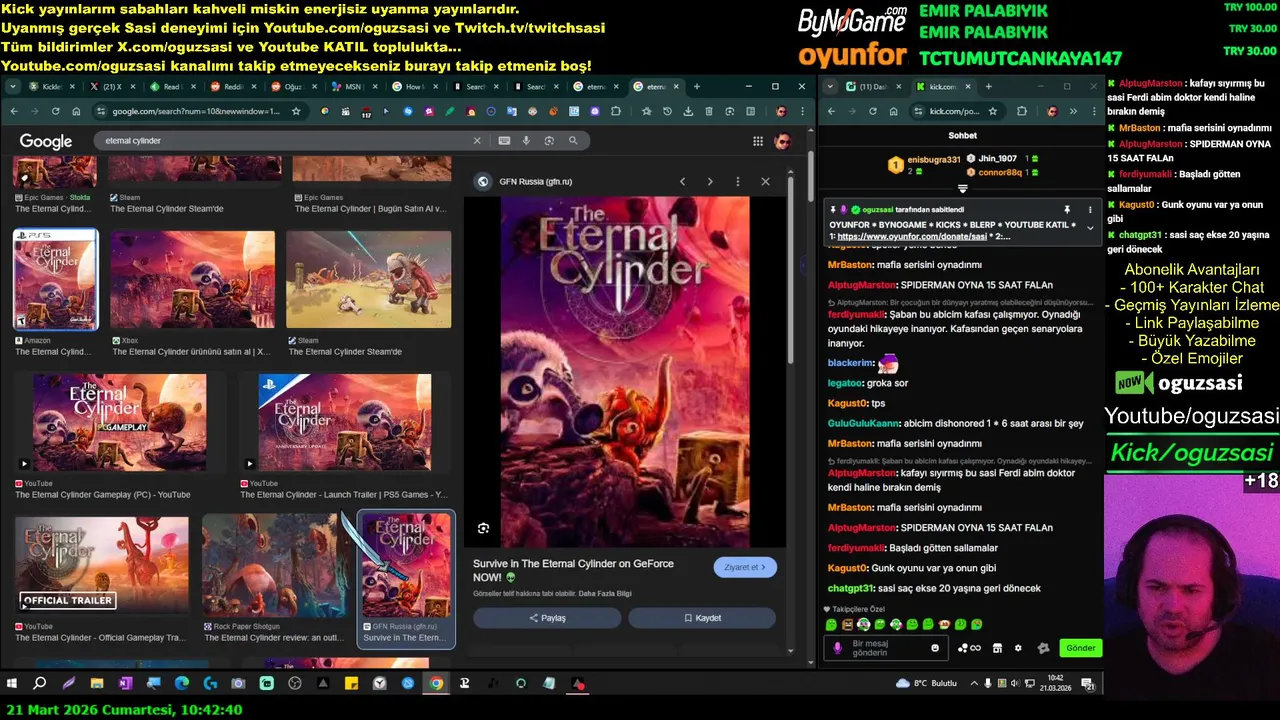Open the left Chrome window three-dot menu
Image resolution: width=1280 pixels, height=720 pixels.
802,111
